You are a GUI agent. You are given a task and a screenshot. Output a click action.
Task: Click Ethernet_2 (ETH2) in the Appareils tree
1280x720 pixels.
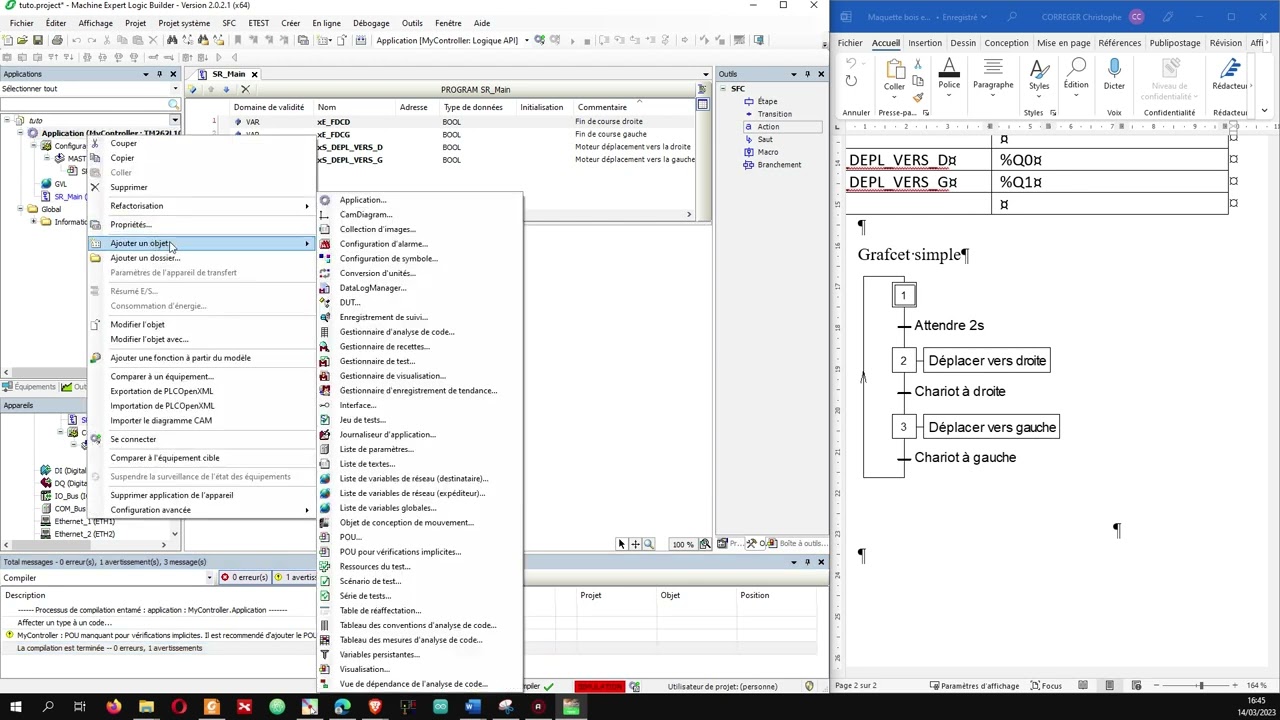84,534
